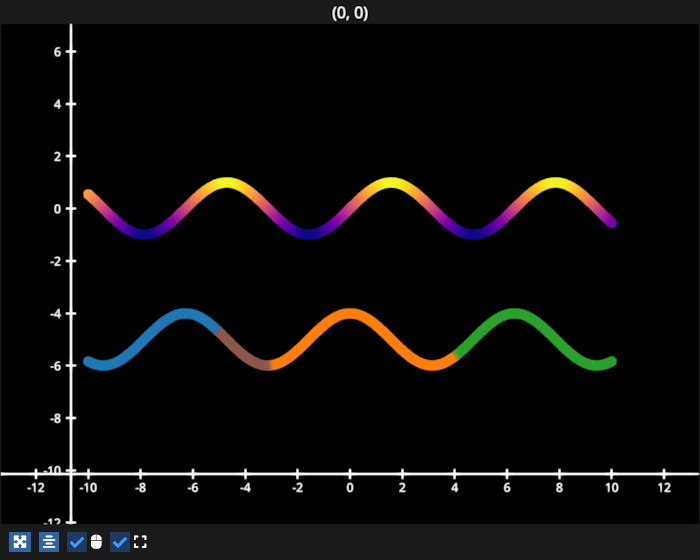Toggle the mouse controller checkbox
The width and height of the screenshot is (700, 560).
coord(77,542)
